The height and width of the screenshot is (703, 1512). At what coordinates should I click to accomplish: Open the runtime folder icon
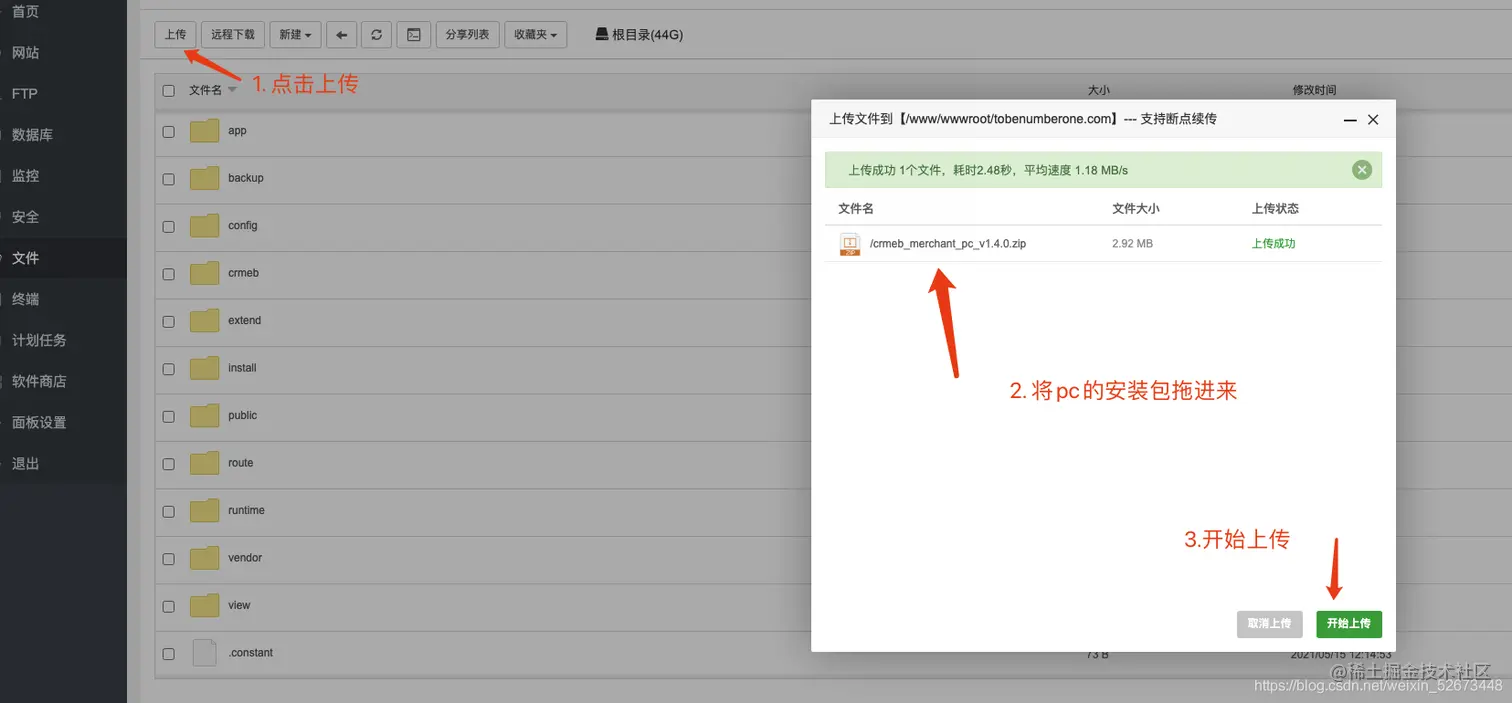204,511
